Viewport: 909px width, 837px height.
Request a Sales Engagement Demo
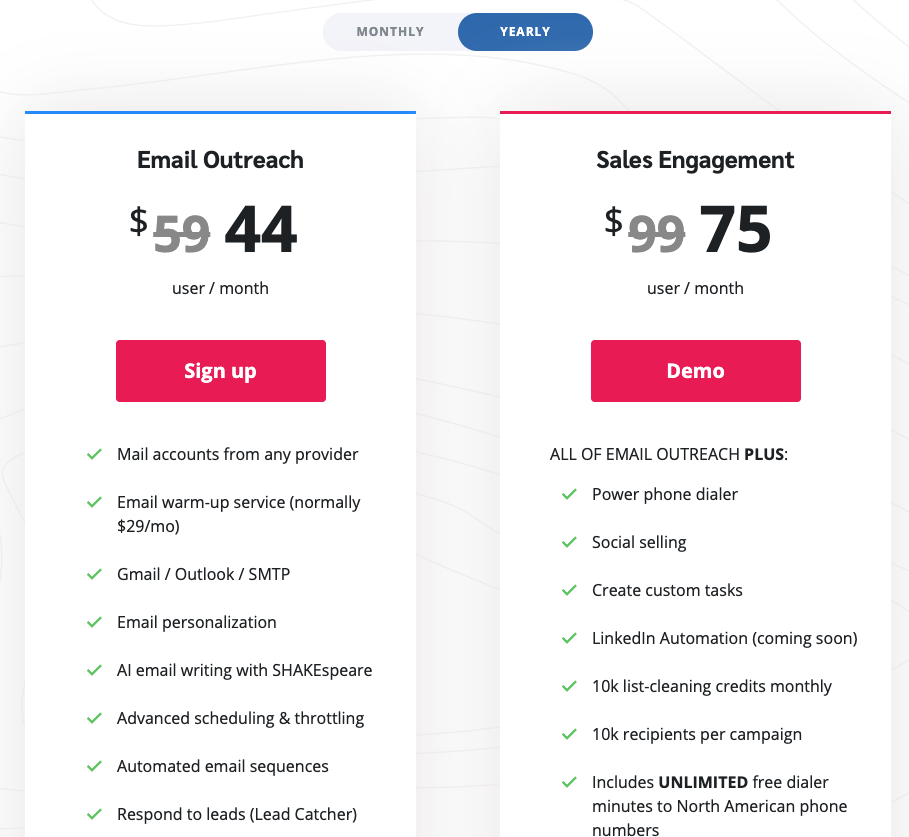point(696,371)
